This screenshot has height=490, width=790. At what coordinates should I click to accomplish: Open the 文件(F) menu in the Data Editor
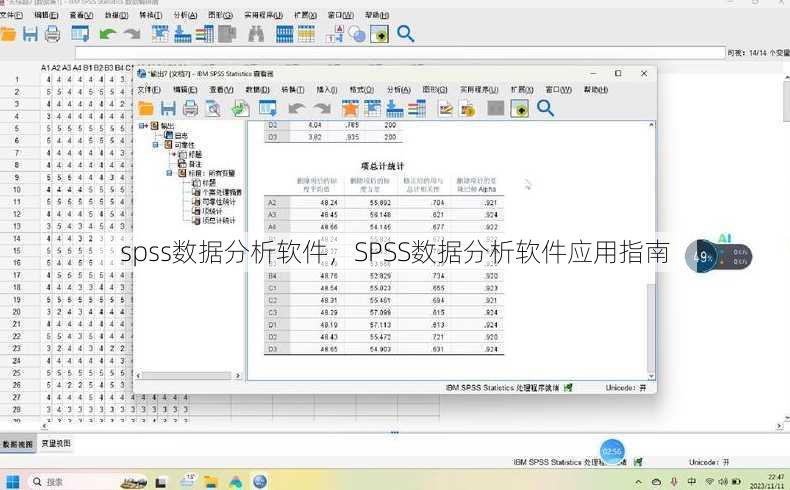(11, 15)
